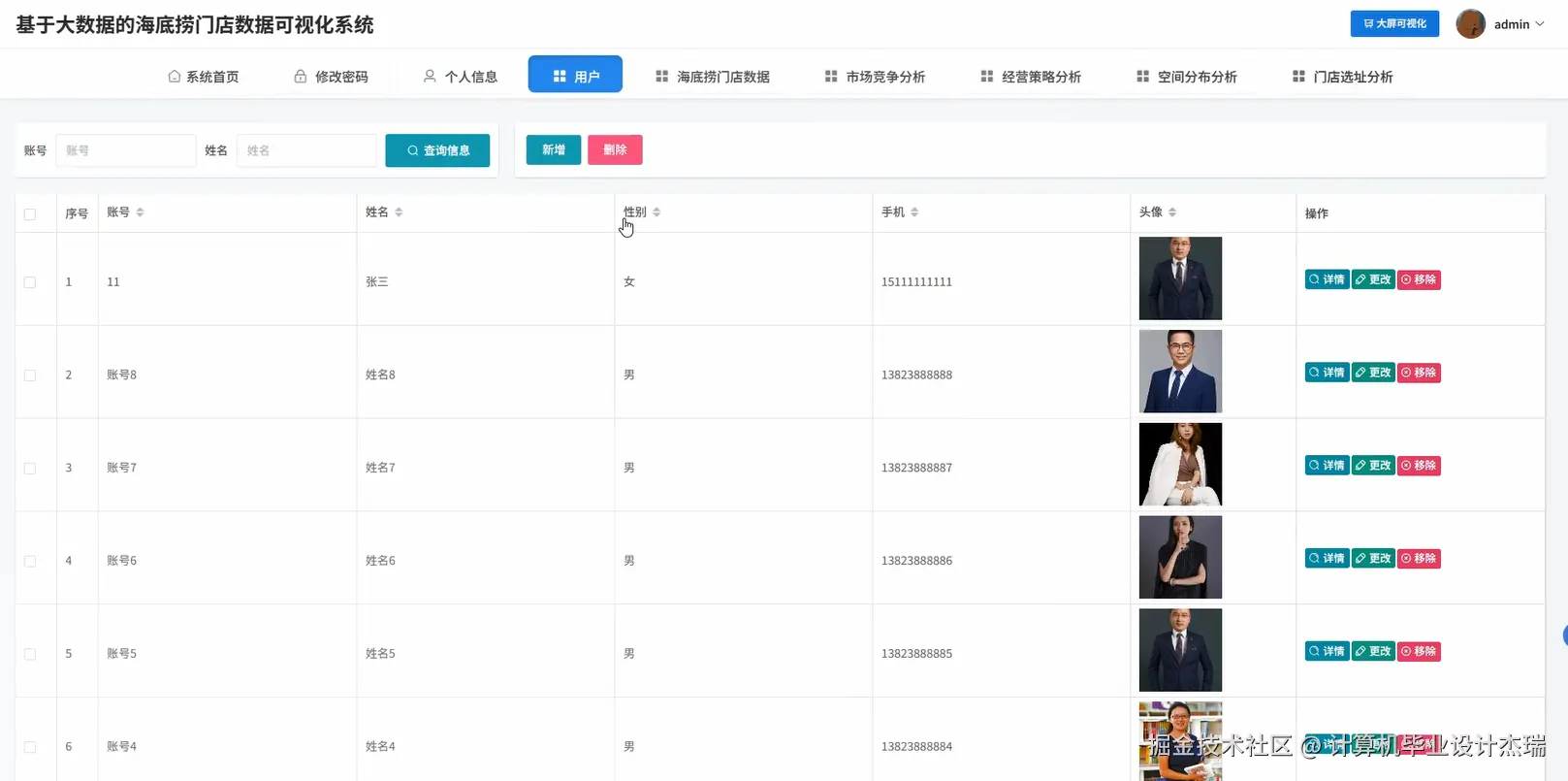Image resolution: width=1568 pixels, height=781 pixels.
Task: Click the 查询信息 search button
Action: [x=437, y=150]
